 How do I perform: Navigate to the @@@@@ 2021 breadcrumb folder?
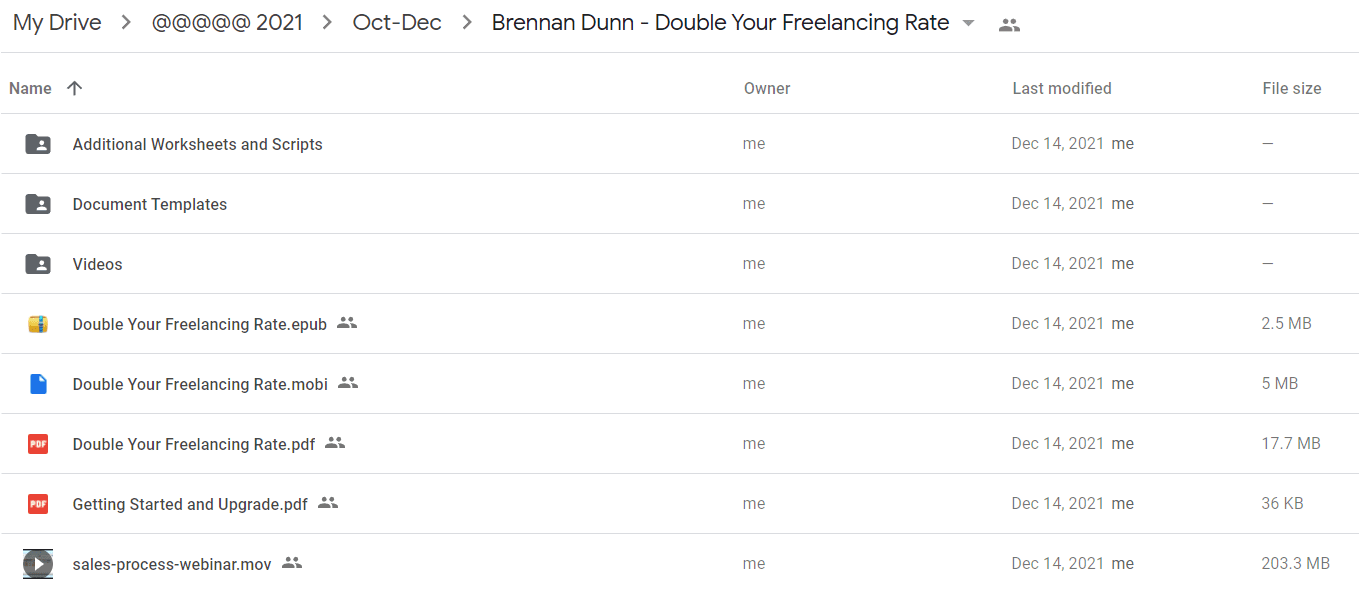(x=227, y=23)
